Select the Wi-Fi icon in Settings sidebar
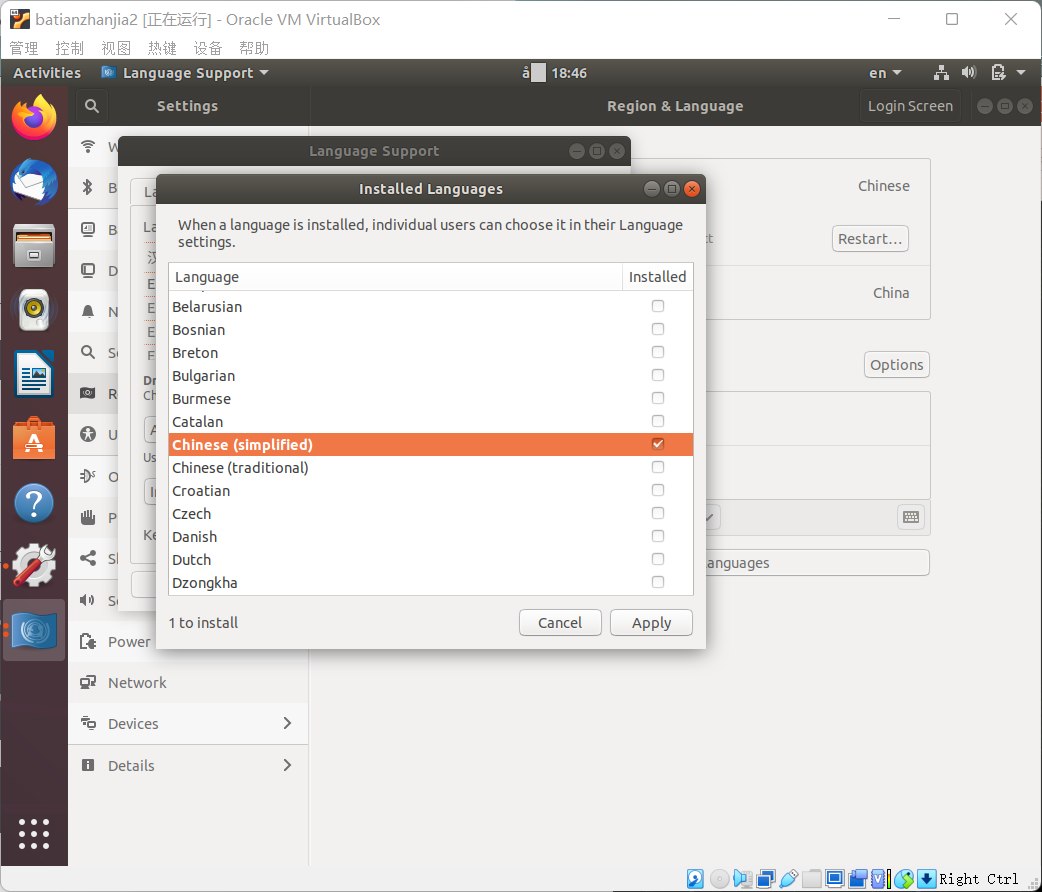The height and width of the screenshot is (892, 1042). [x=88, y=146]
